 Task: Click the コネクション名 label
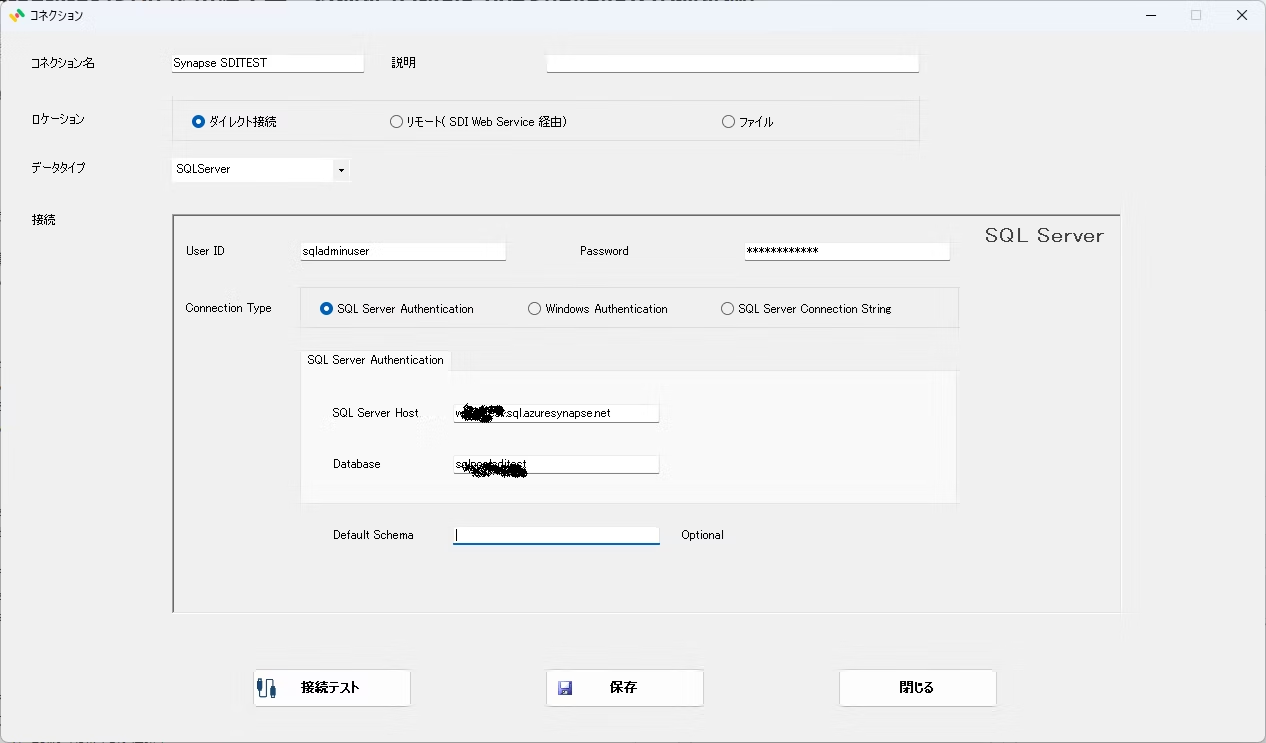(63, 63)
